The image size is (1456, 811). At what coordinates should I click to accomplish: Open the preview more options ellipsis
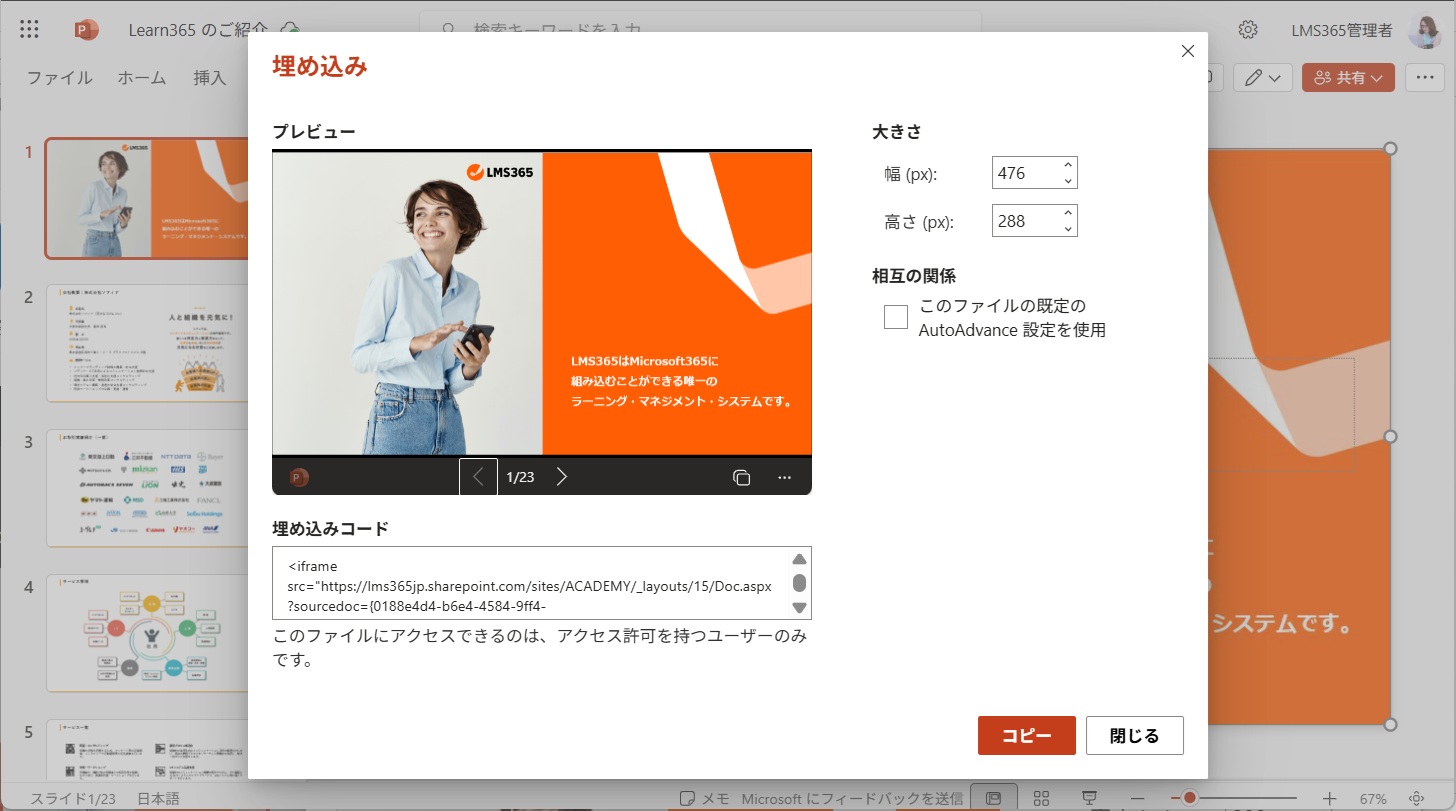(x=785, y=477)
